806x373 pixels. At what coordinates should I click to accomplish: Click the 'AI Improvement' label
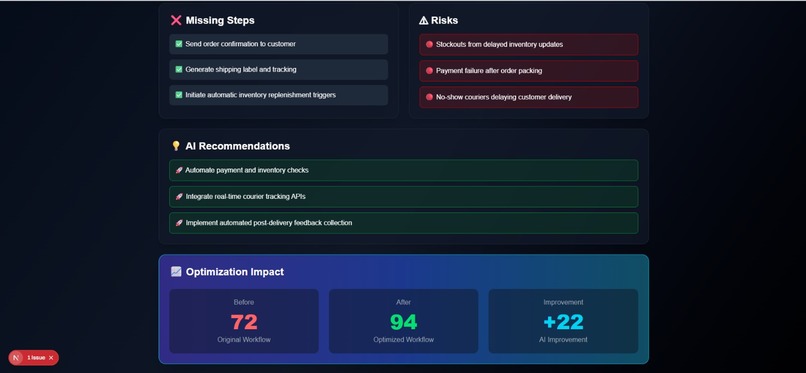pyautogui.click(x=563, y=340)
